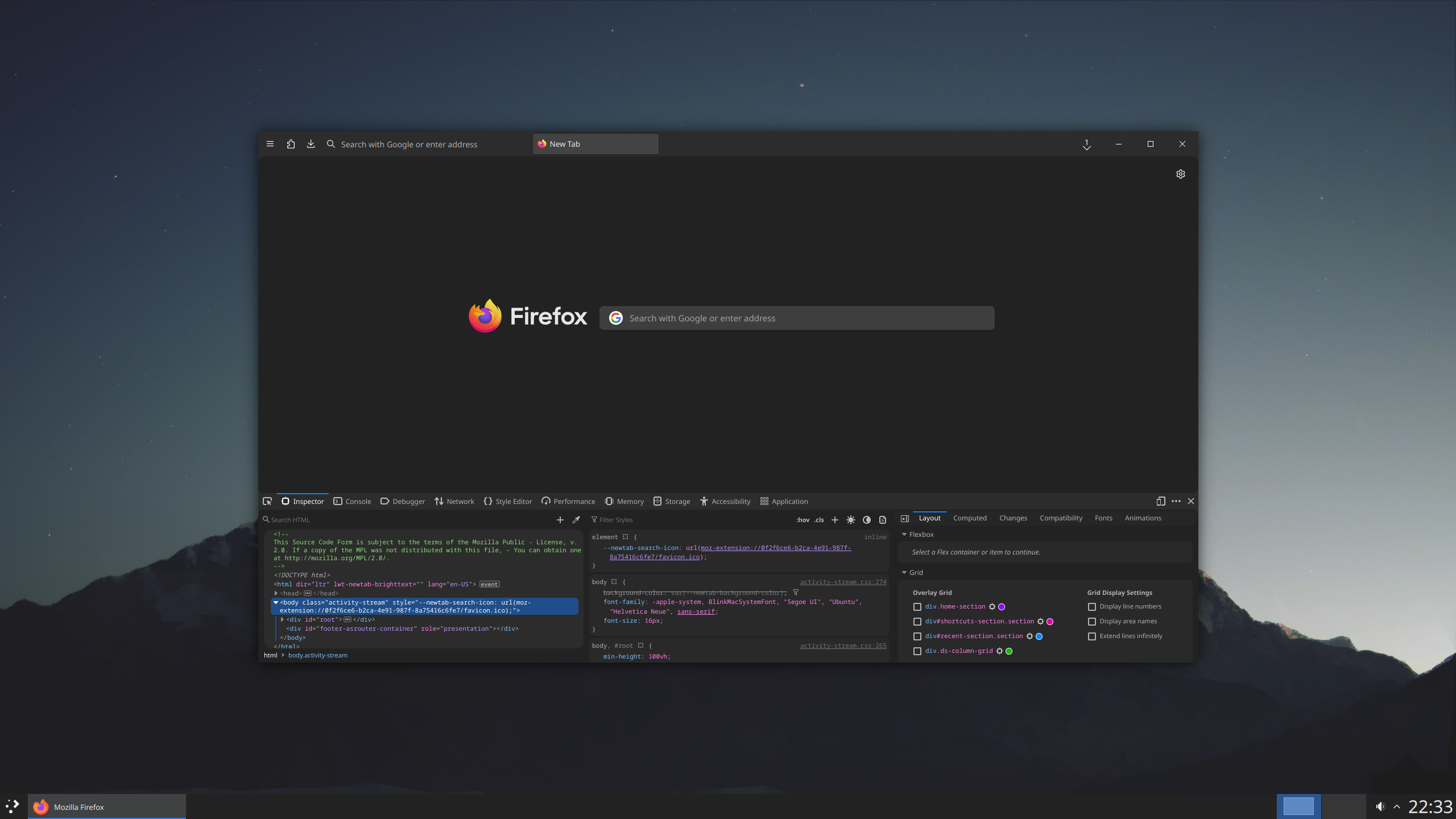This screenshot has width=1456, height=819.
Task: Collapse the Grid section
Action: [x=904, y=573]
